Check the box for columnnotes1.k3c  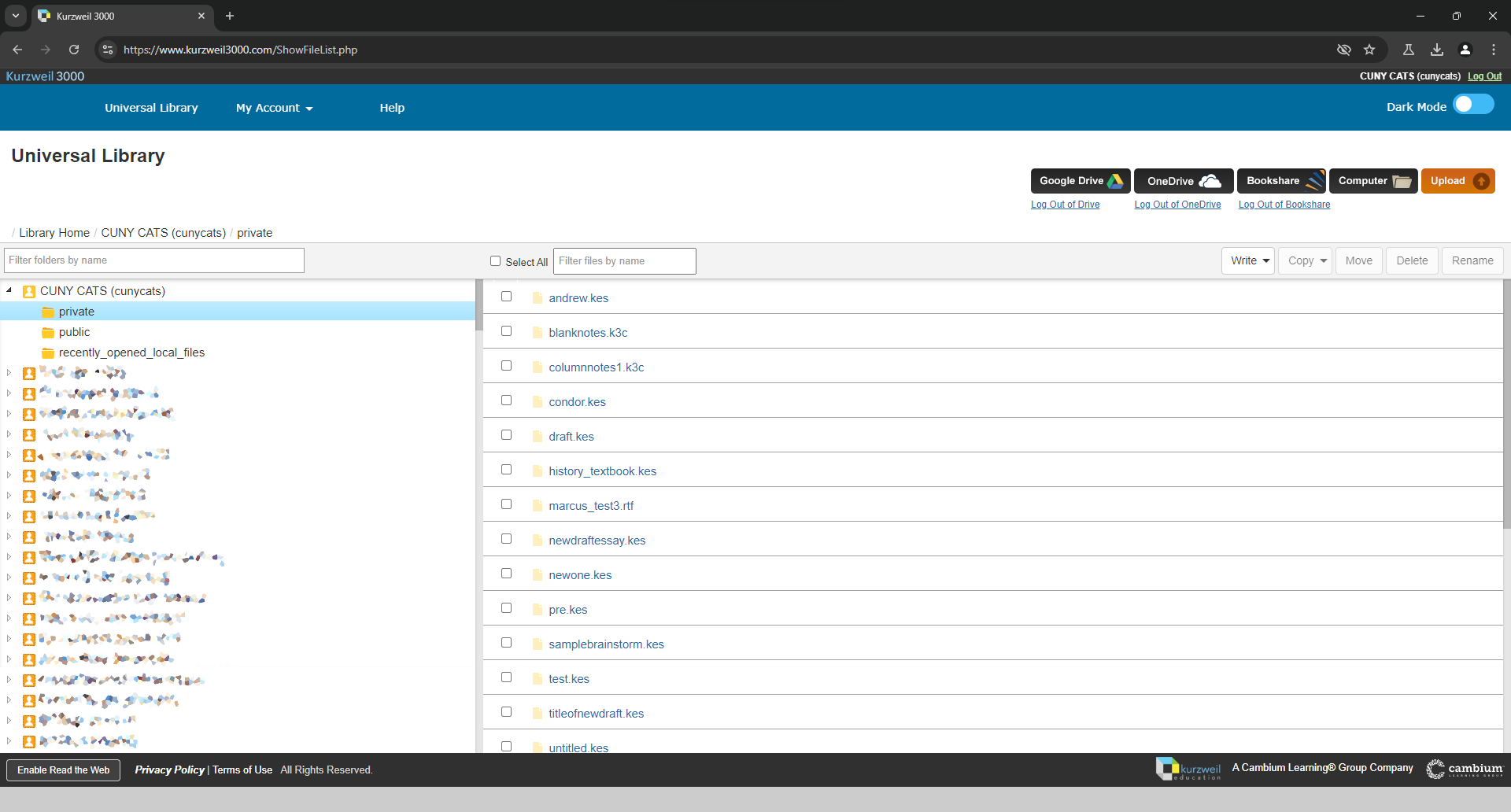506,366
